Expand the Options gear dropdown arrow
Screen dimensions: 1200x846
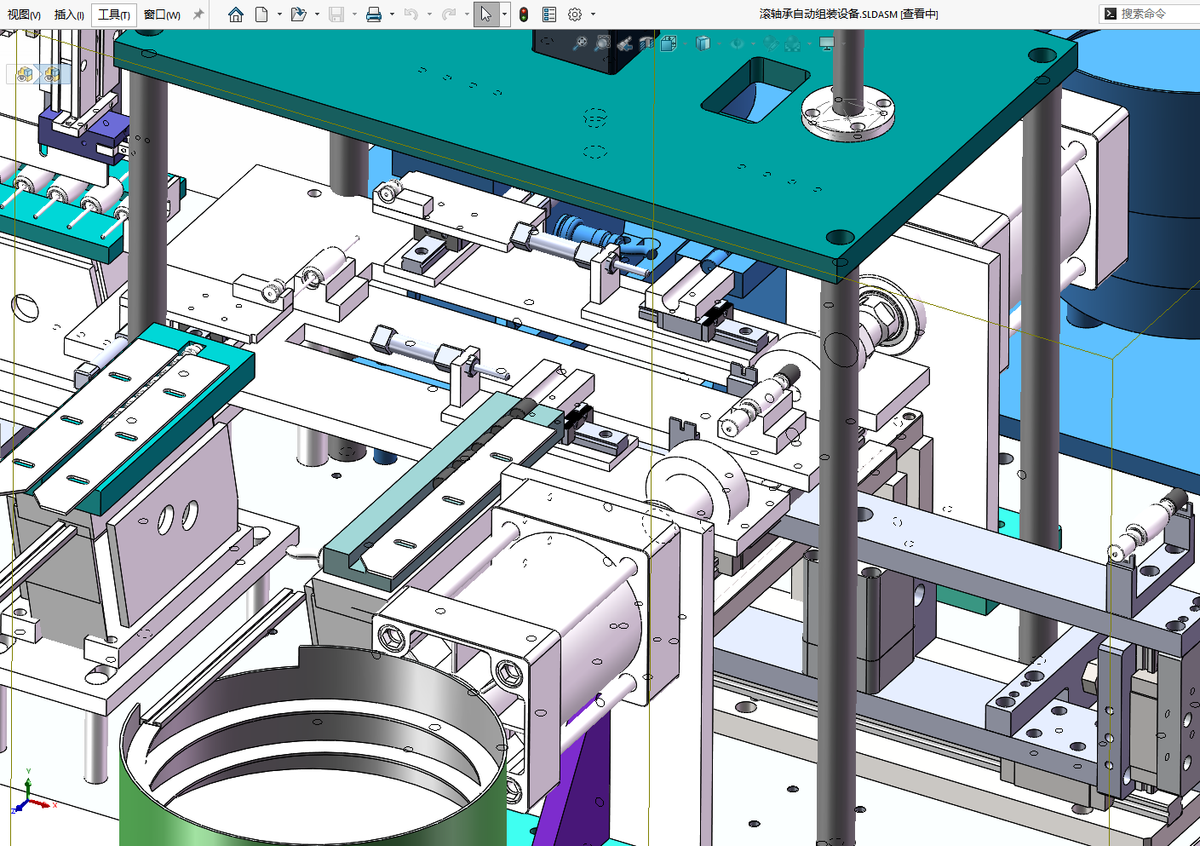click(x=593, y=15)
